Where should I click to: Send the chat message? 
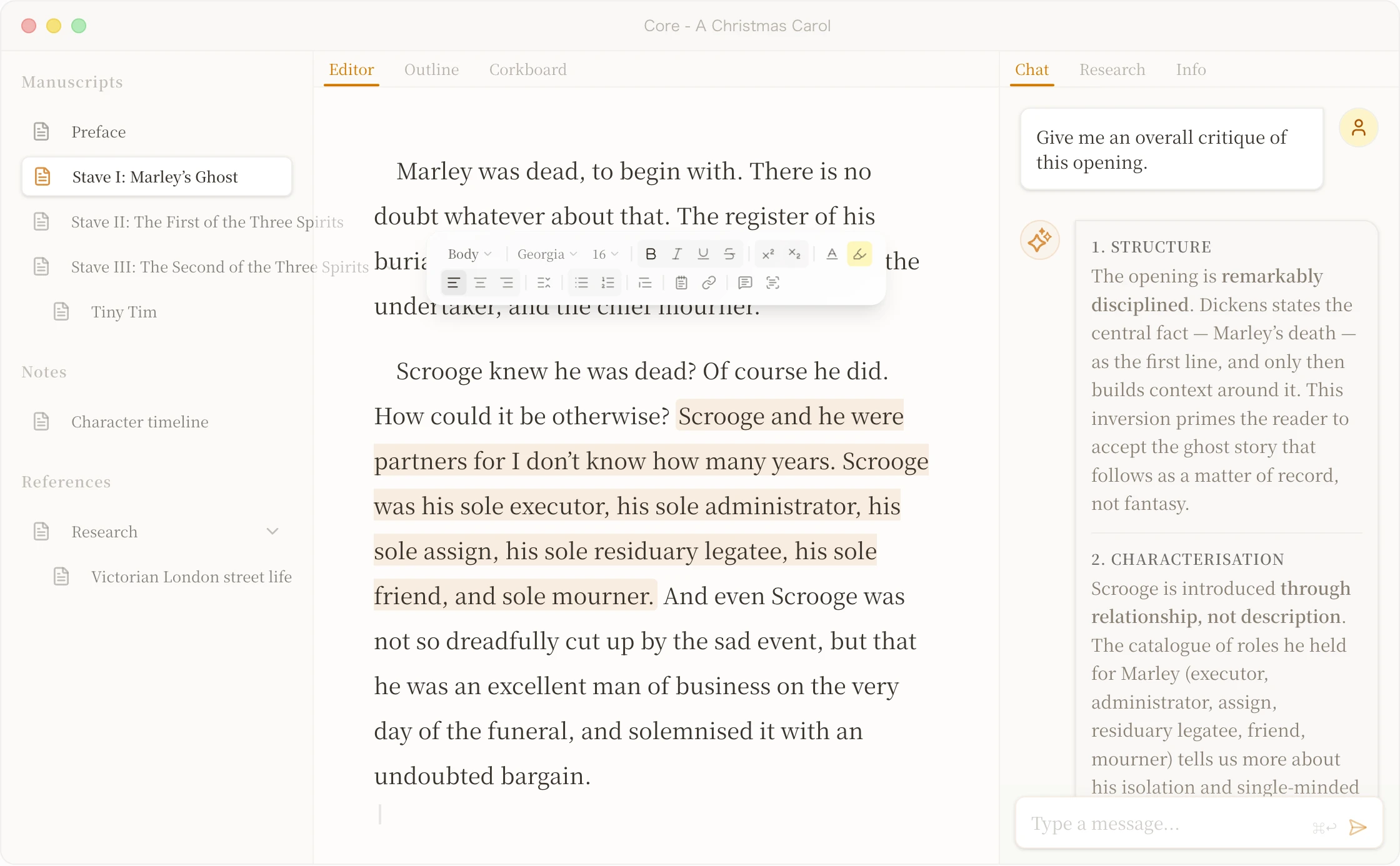(x=1357, y=827)
